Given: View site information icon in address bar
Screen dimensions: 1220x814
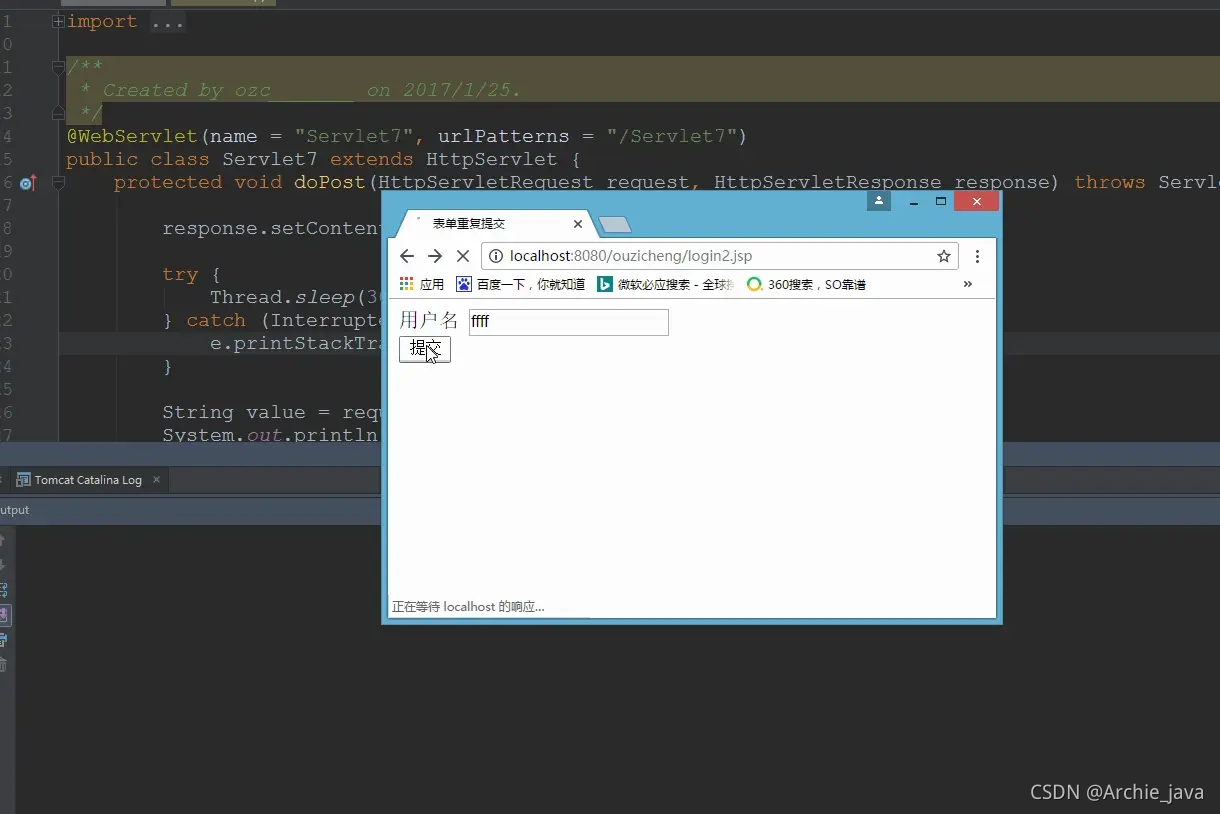Looking at the screenshot, I should 496,256.
